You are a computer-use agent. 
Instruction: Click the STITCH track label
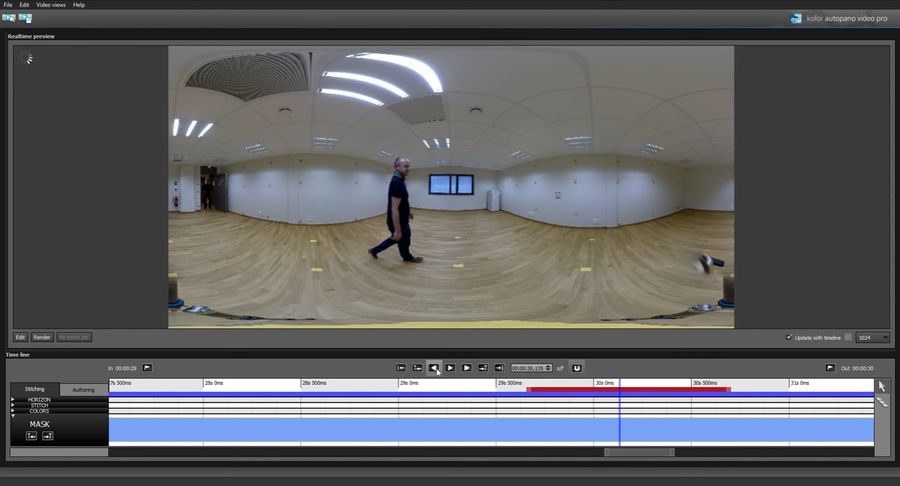point(39,405)
